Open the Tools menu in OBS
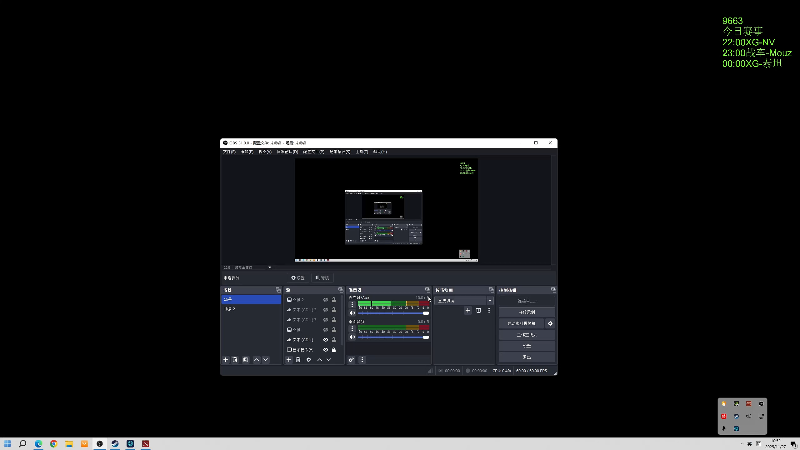The image size is (800, 450). coord(362,152)
